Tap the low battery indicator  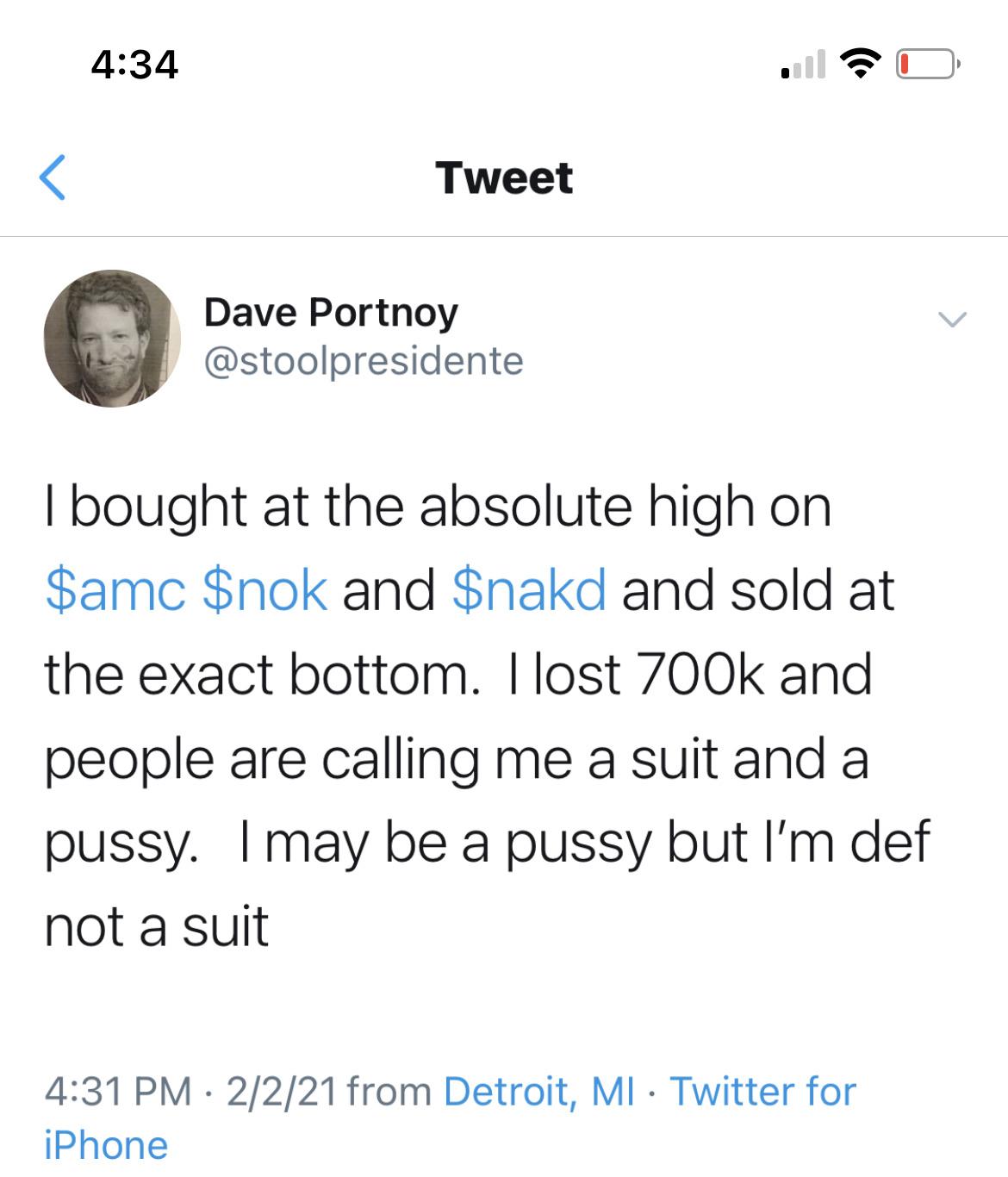(x=926, y=65)
